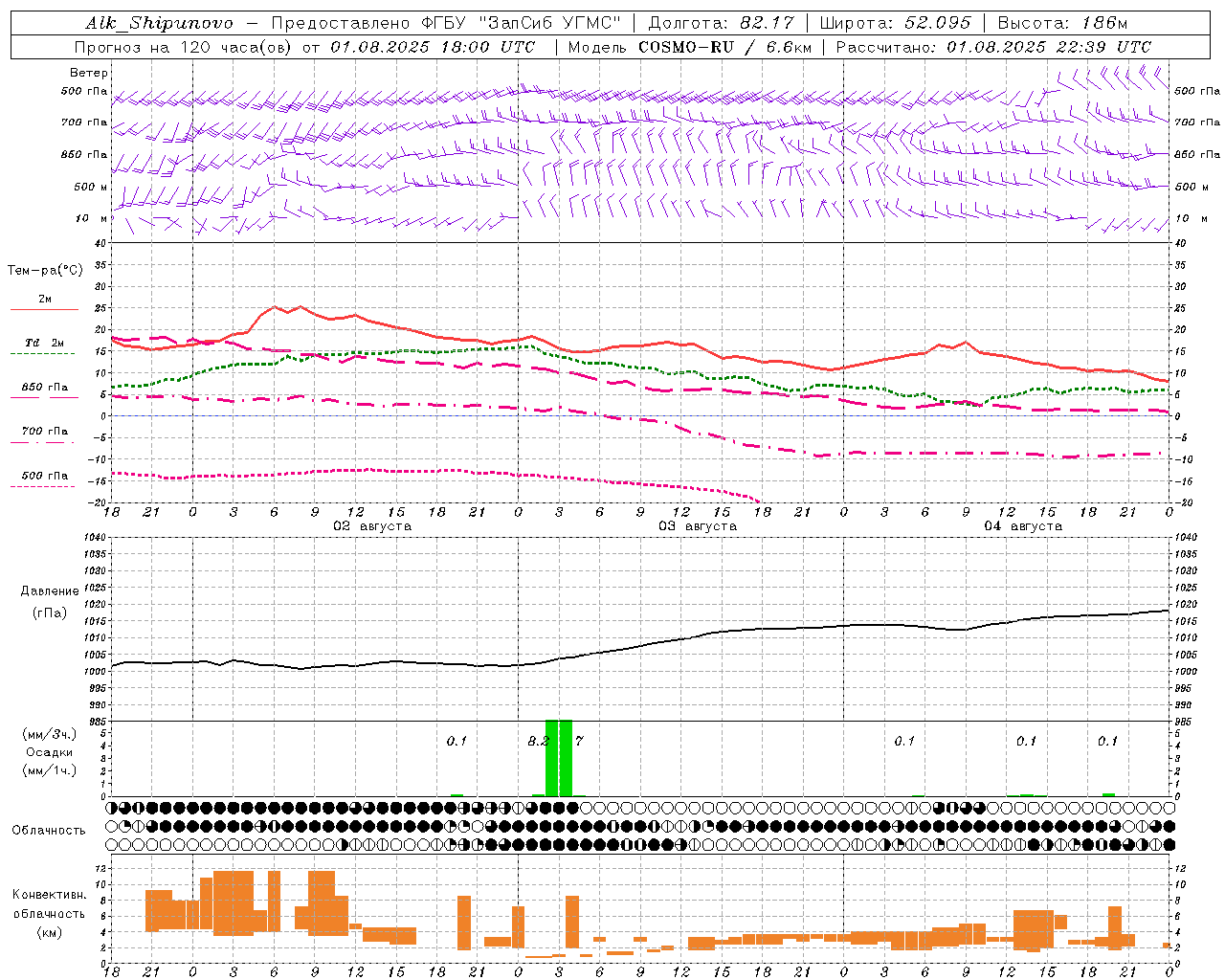Click the '500 м' wind level label
This screenshot has width=1225, height=980.
click(x=91, y=188)
